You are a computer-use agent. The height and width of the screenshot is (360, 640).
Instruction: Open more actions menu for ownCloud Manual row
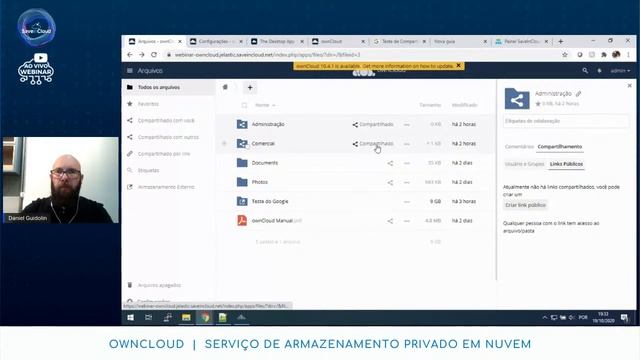click(x=407, y=221)
